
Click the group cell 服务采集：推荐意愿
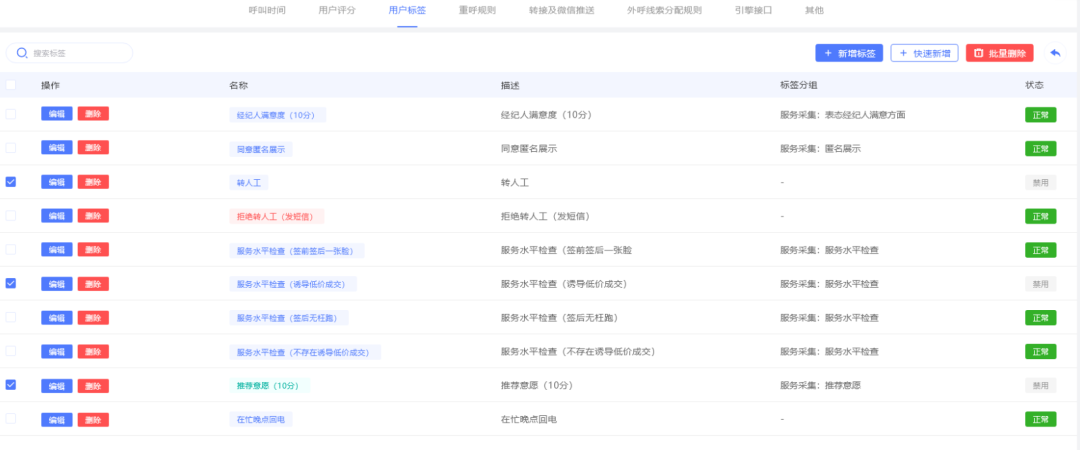(x=820, y=385)
